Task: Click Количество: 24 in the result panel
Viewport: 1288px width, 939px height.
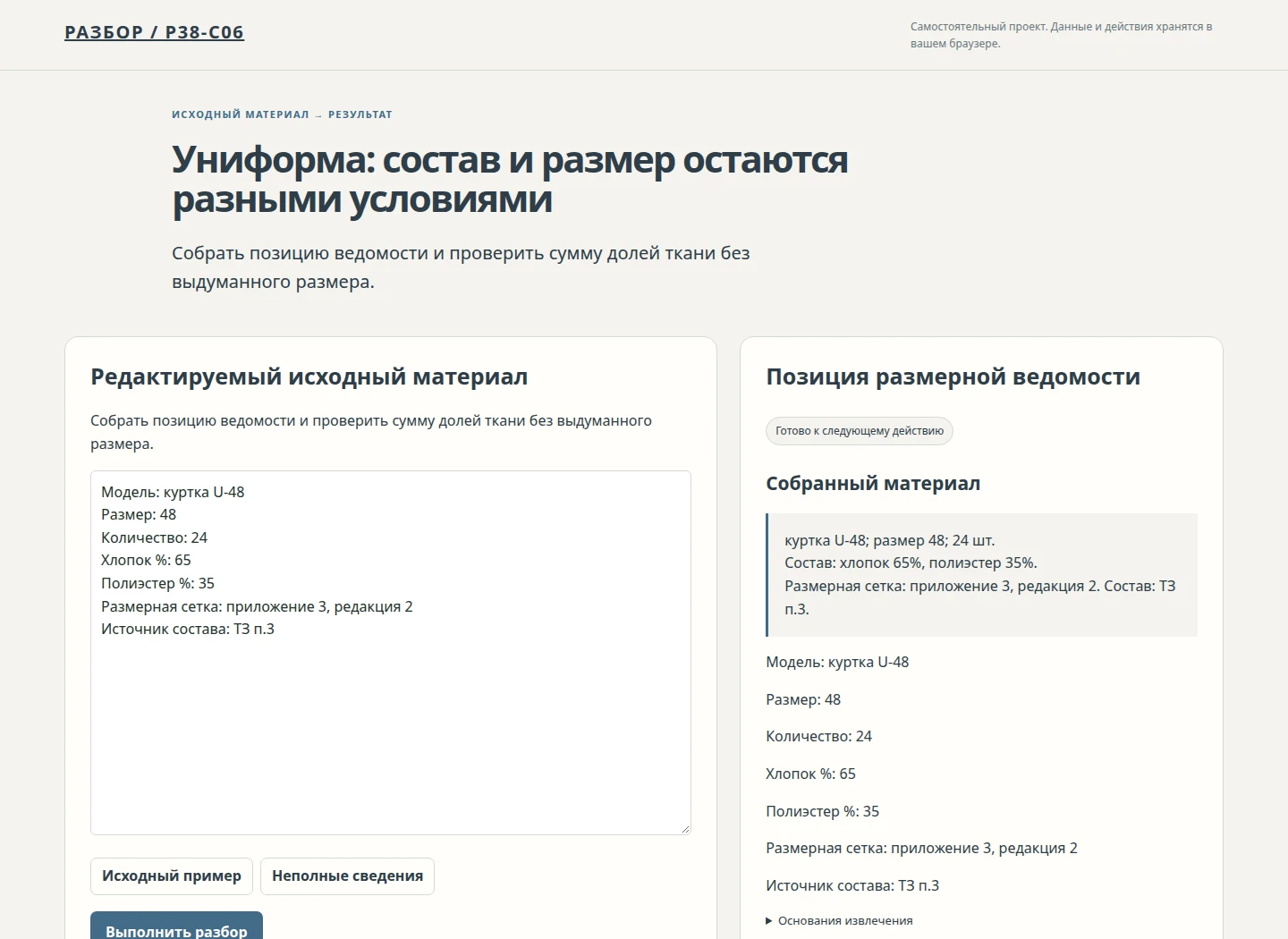Action: point(818,737)
